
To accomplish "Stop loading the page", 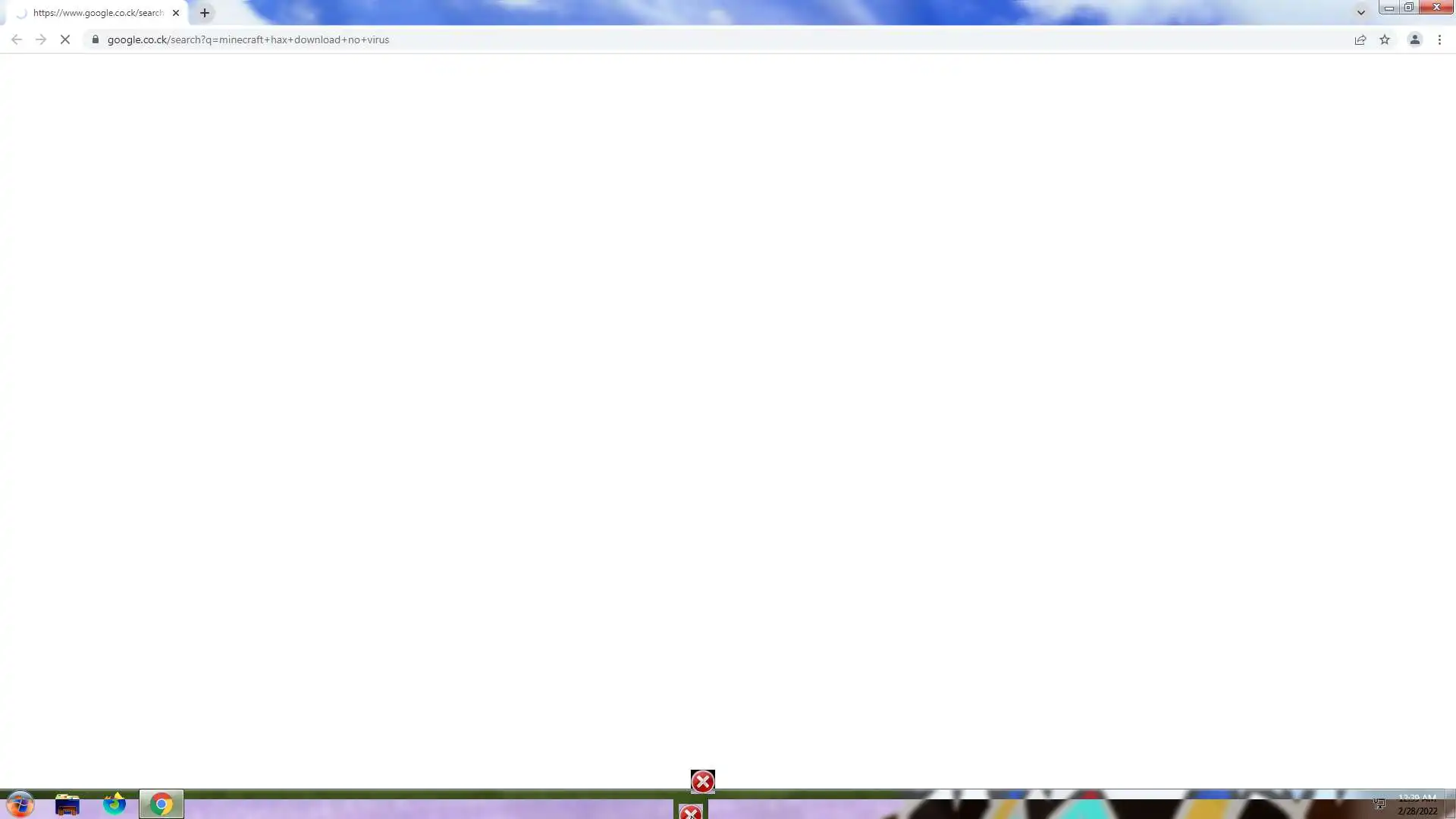I will [x=65, y=39].
